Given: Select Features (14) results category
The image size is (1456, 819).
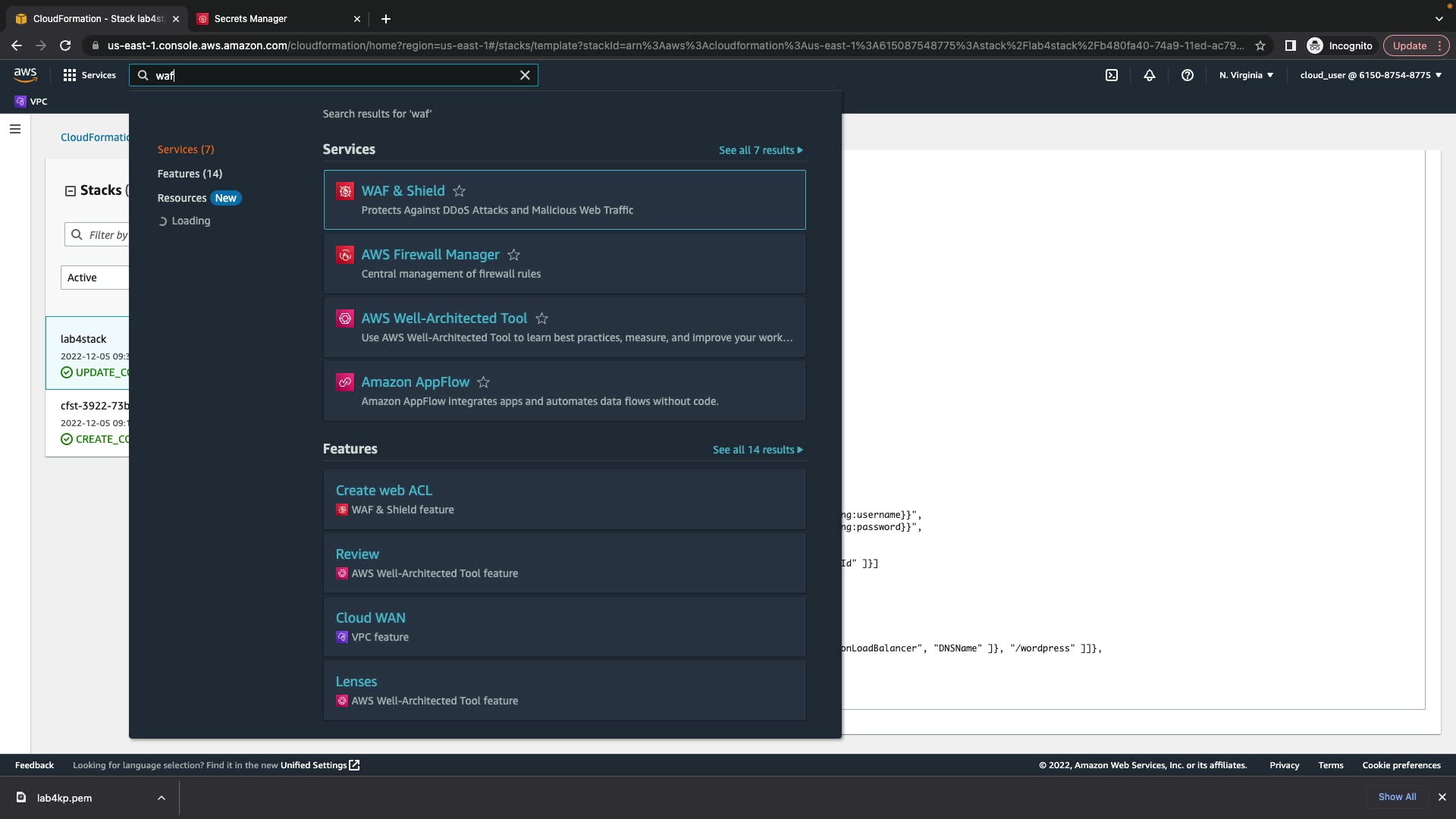Looking at the screenshot, I should point(190,174).
